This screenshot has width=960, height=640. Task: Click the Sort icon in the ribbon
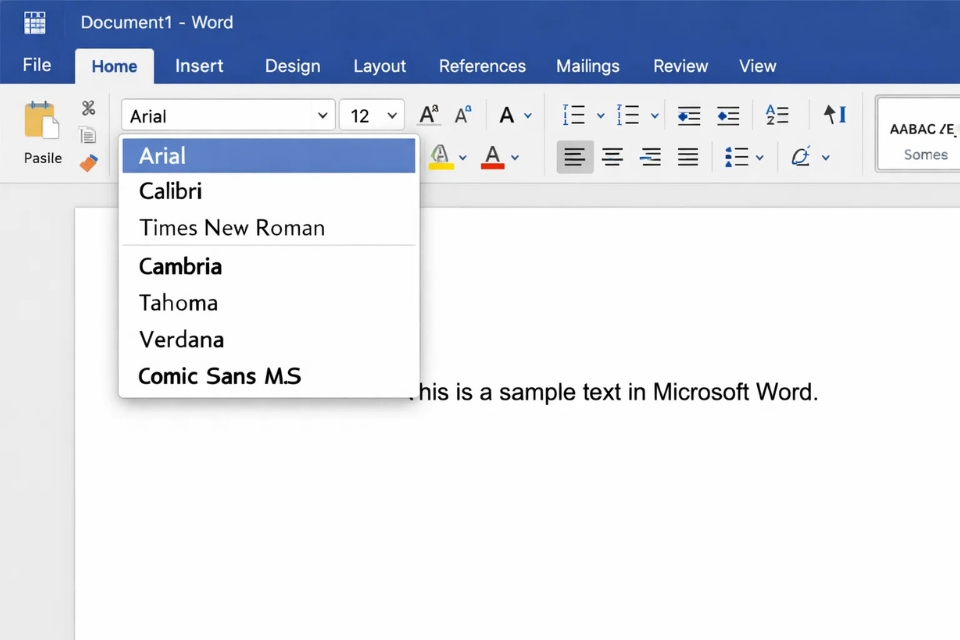[778, 114]
